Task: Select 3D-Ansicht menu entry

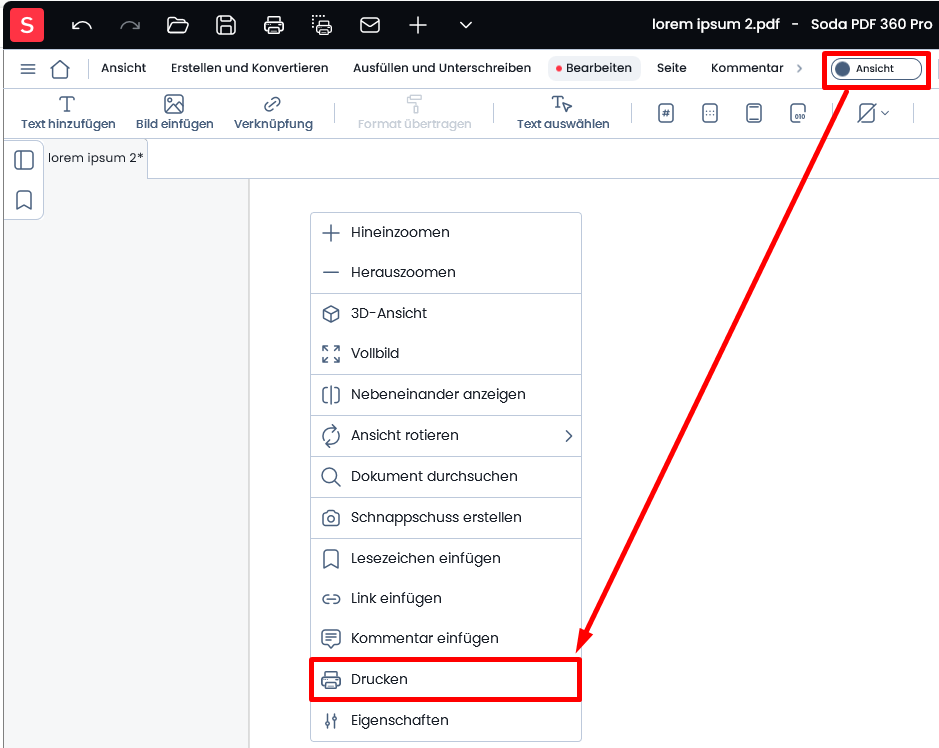Action: [446, 313]
